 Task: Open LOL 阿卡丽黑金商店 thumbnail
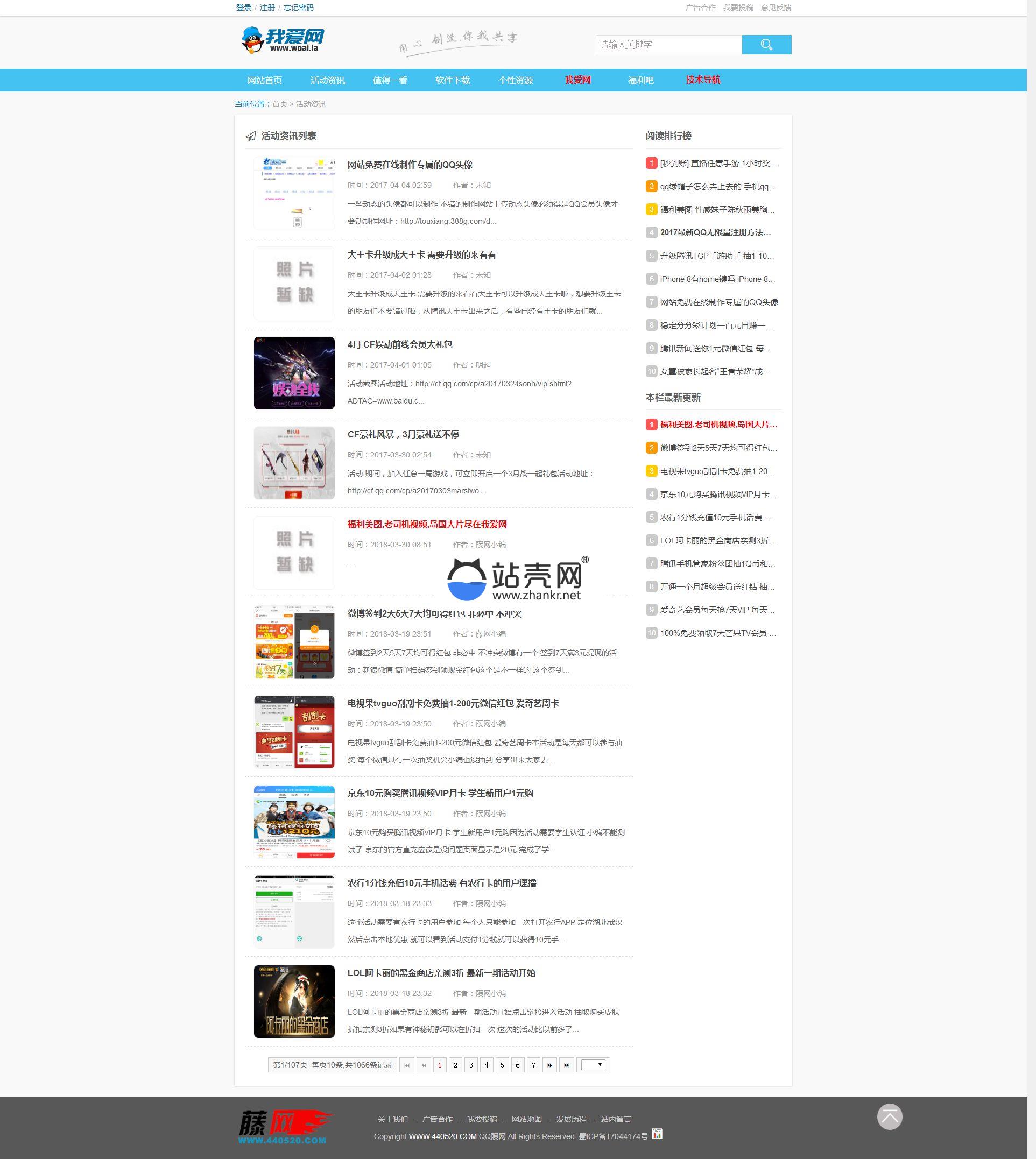coord(294,1001)
